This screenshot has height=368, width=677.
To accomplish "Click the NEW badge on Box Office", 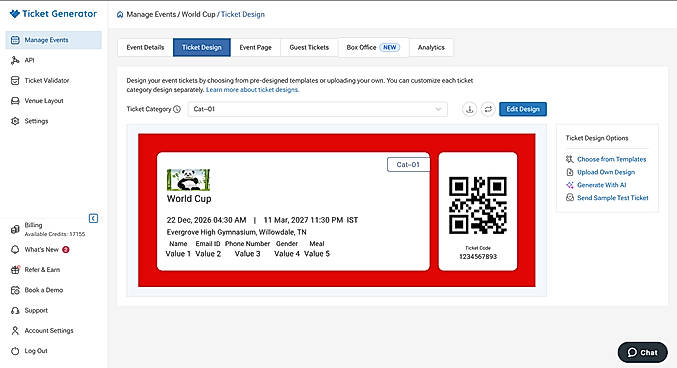I will (x=390, y=48).
